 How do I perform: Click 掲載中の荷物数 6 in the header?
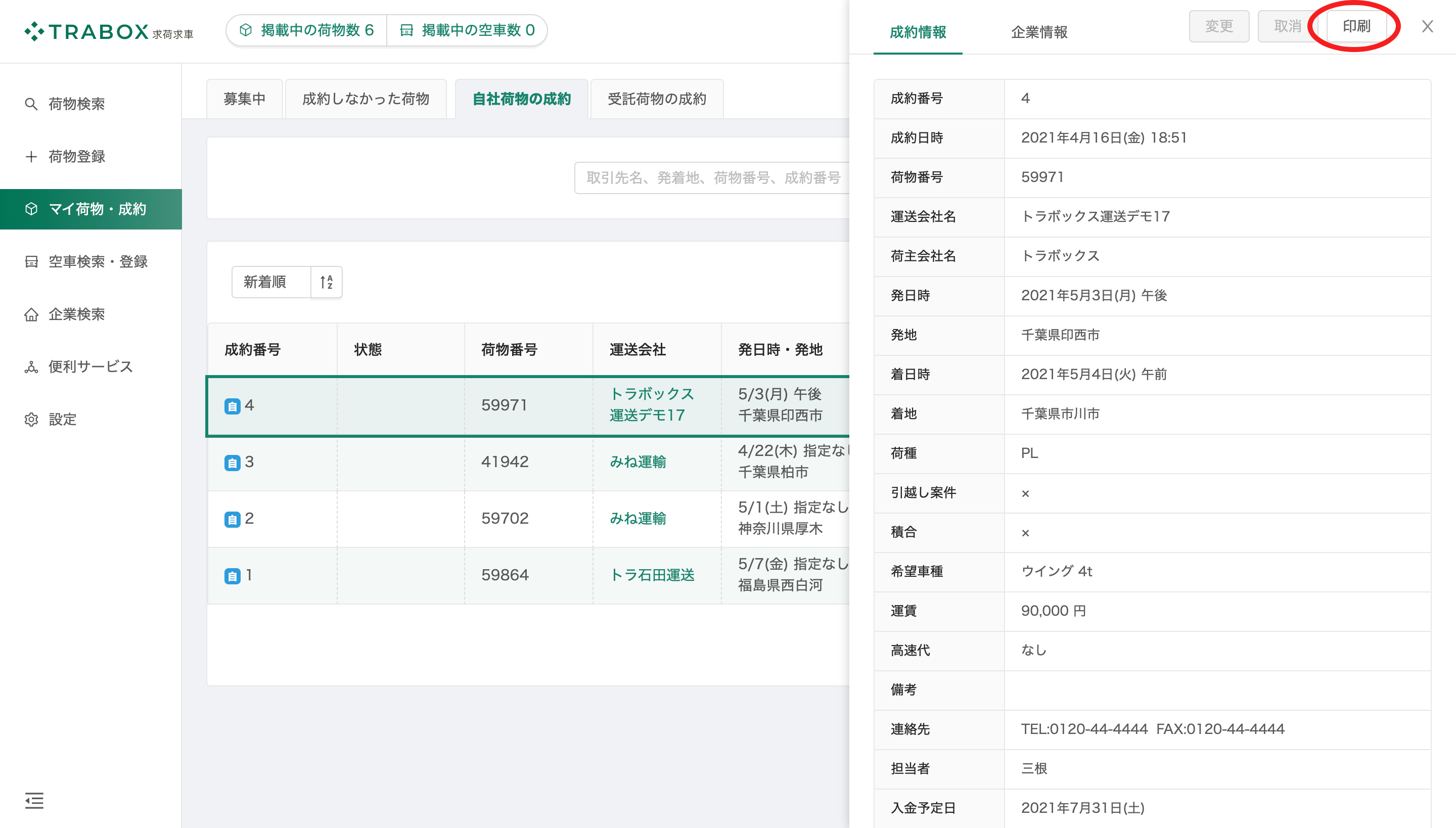307,30
